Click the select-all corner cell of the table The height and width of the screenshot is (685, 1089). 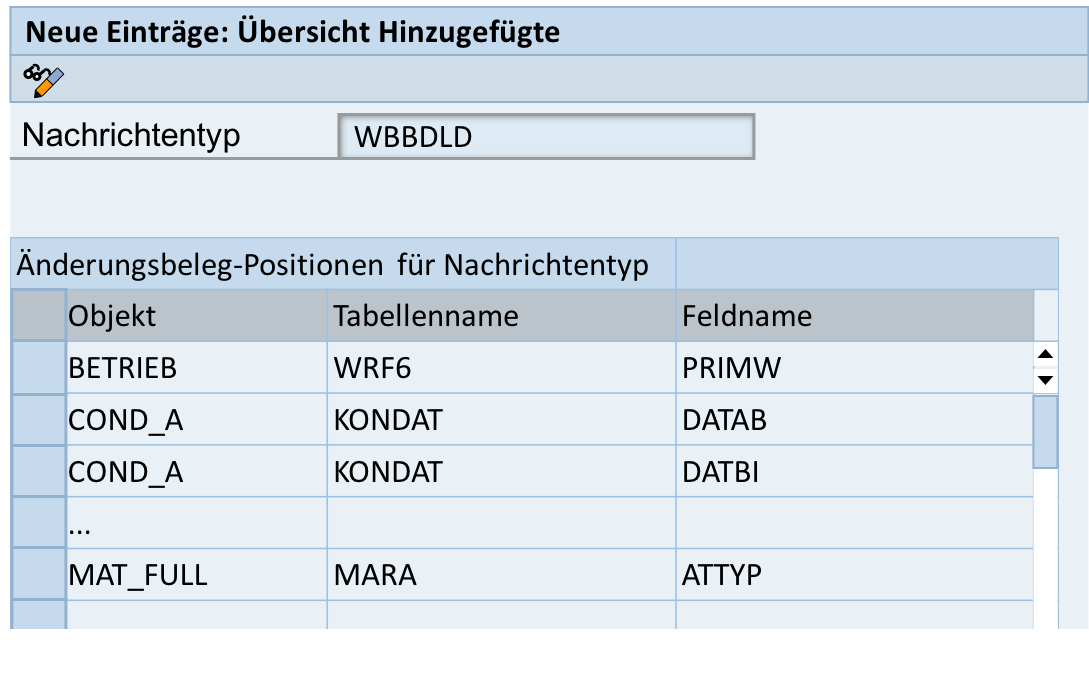[x=39, y=315]
